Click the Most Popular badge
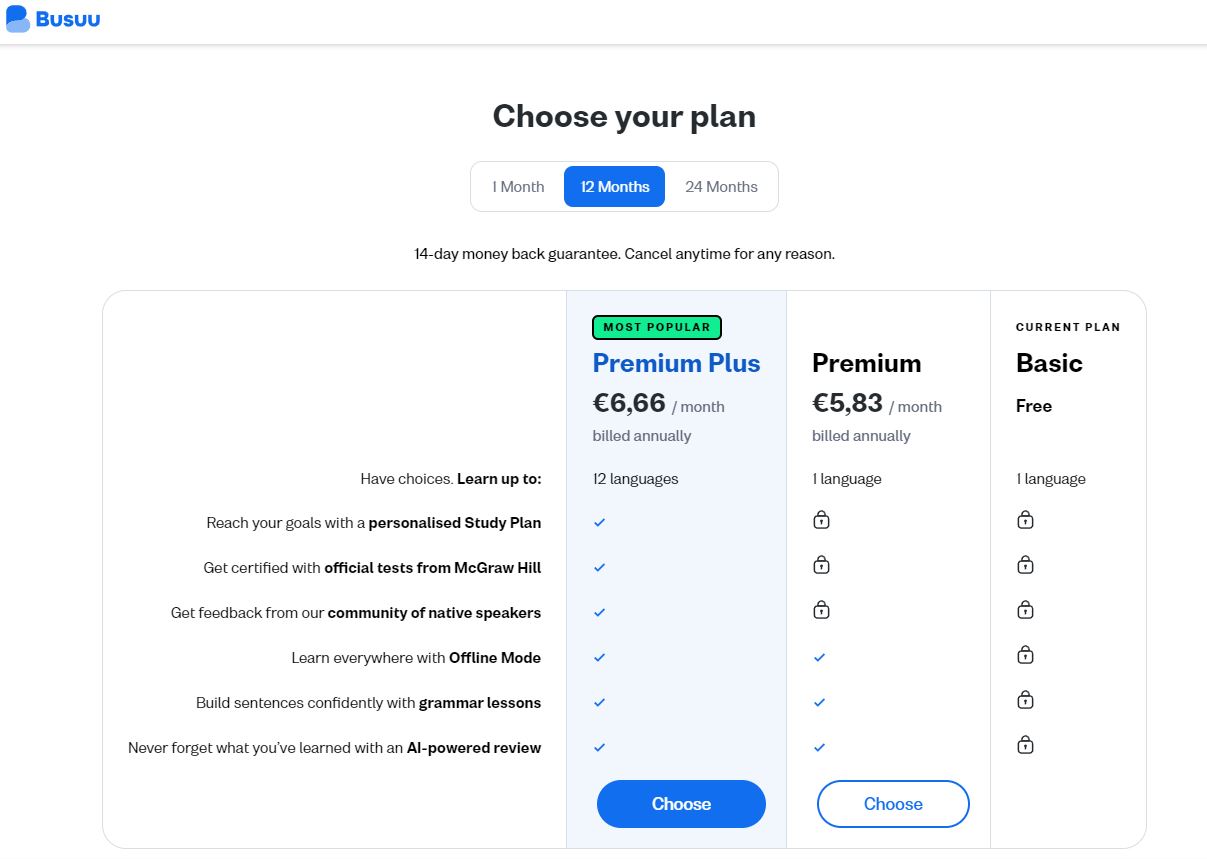 pos(657,327)
